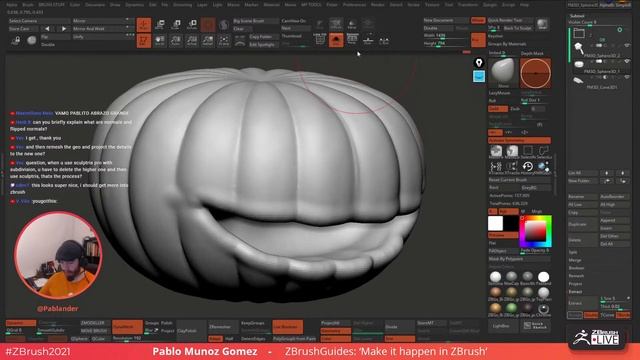Viewport: 640px width, 360px height.
Task: Open the Material menu
Action: point(271,5)
